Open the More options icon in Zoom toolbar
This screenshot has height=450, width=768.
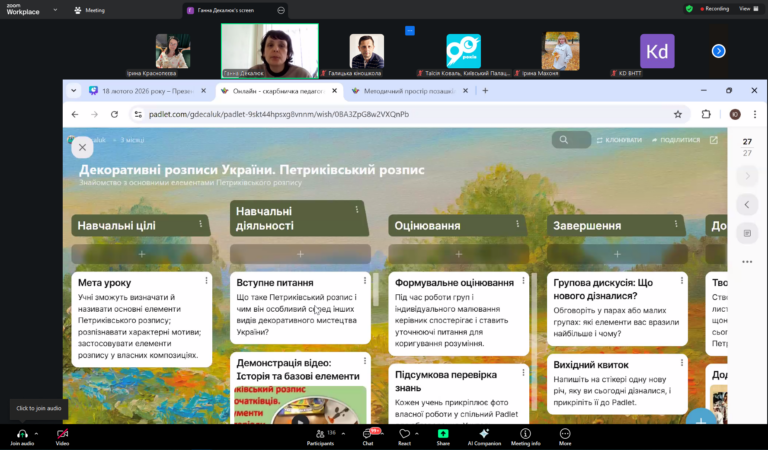(565, 434)
